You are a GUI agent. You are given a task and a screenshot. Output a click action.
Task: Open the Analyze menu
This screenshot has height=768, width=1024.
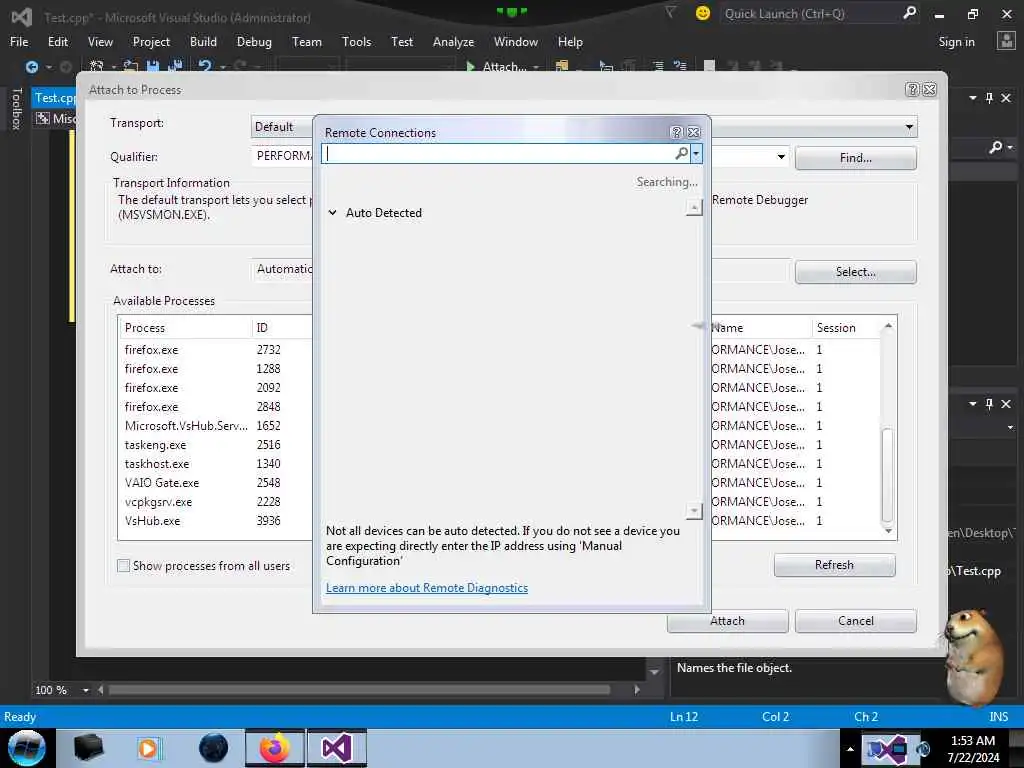point(453,41)
